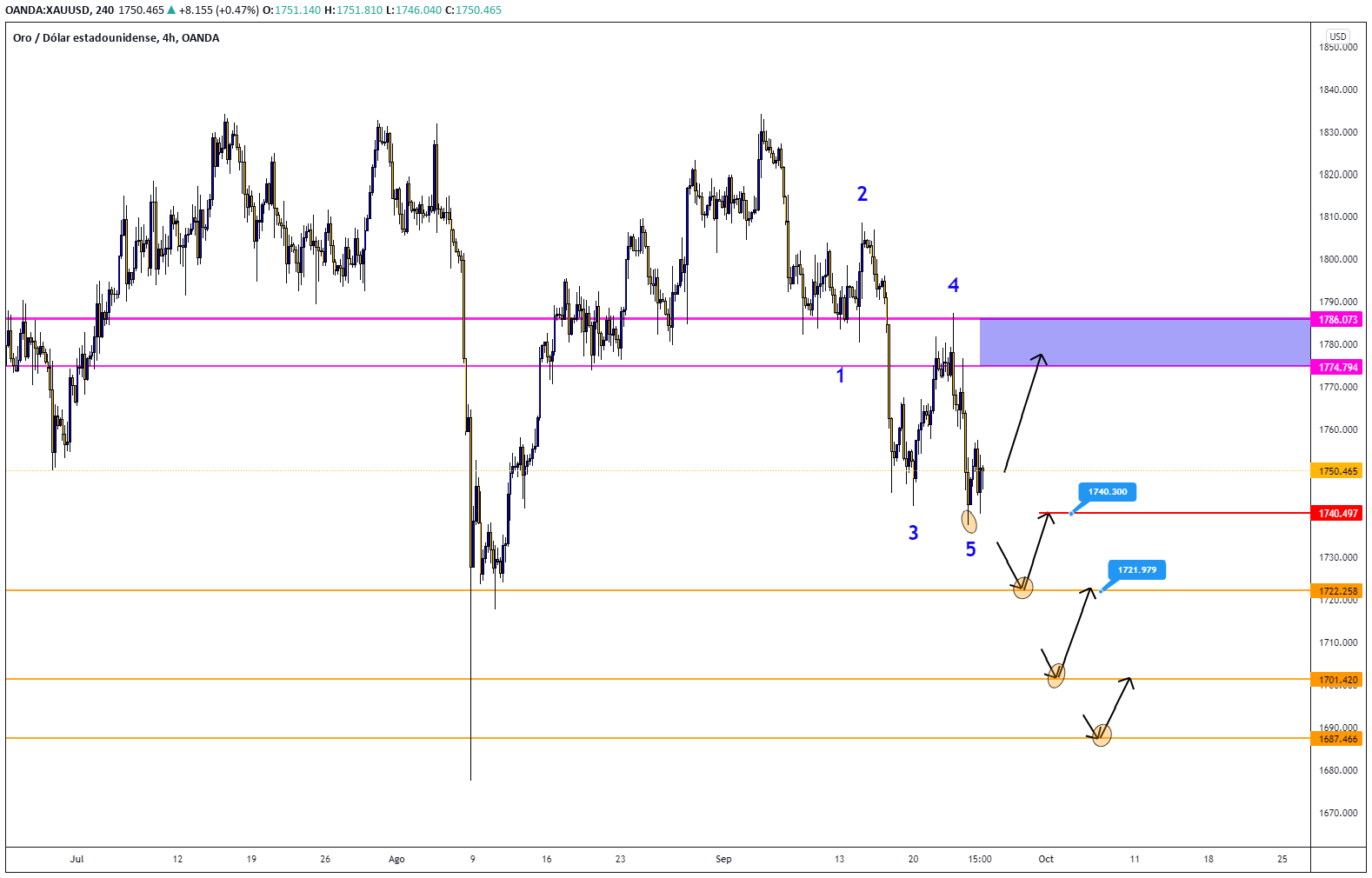Screen dimensions: 1372x878
Task: Click the magenta 1786.073 price axis label
Action: coord(1337,320)
